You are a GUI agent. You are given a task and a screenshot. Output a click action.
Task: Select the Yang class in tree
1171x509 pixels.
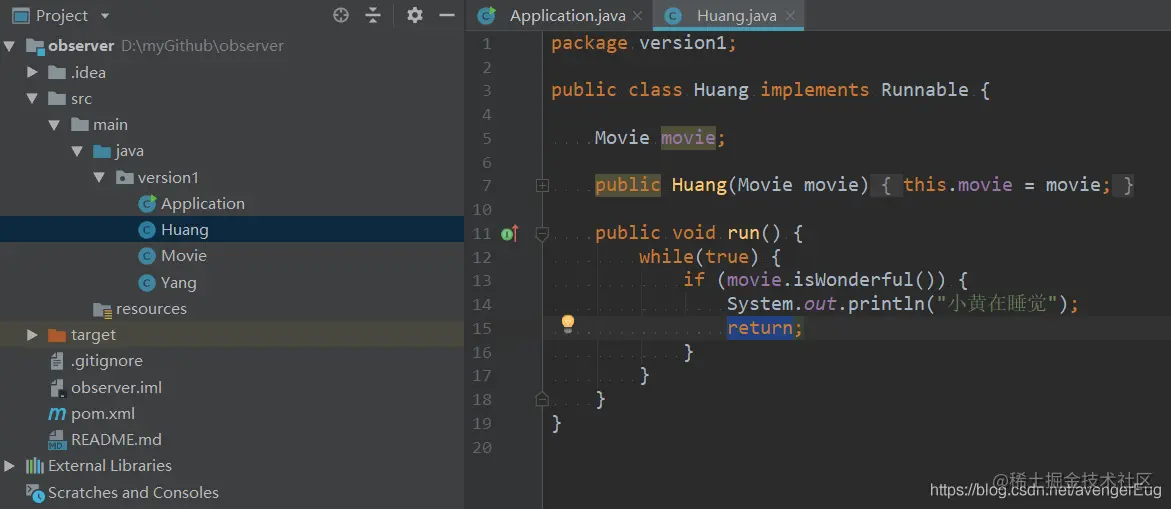(x=178, y=282)
